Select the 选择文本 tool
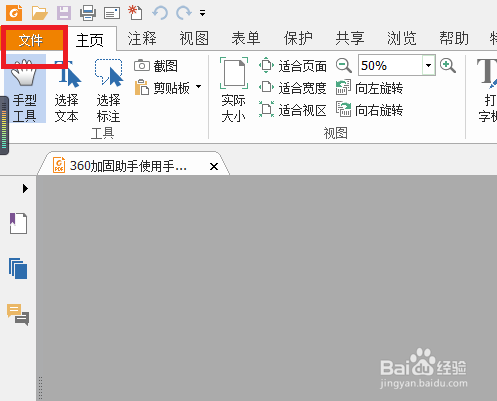The image size is (497, 401). click(x=67, y=91)
